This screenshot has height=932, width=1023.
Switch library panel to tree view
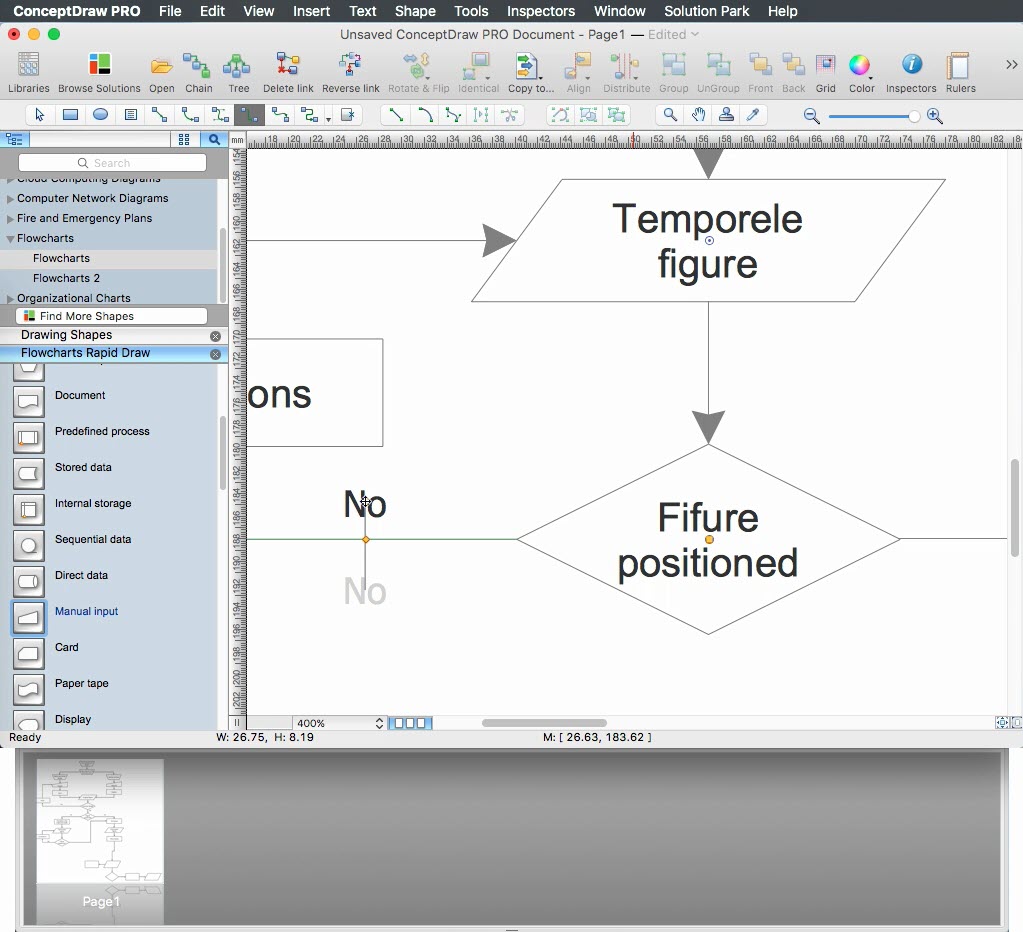pos(14,139)
